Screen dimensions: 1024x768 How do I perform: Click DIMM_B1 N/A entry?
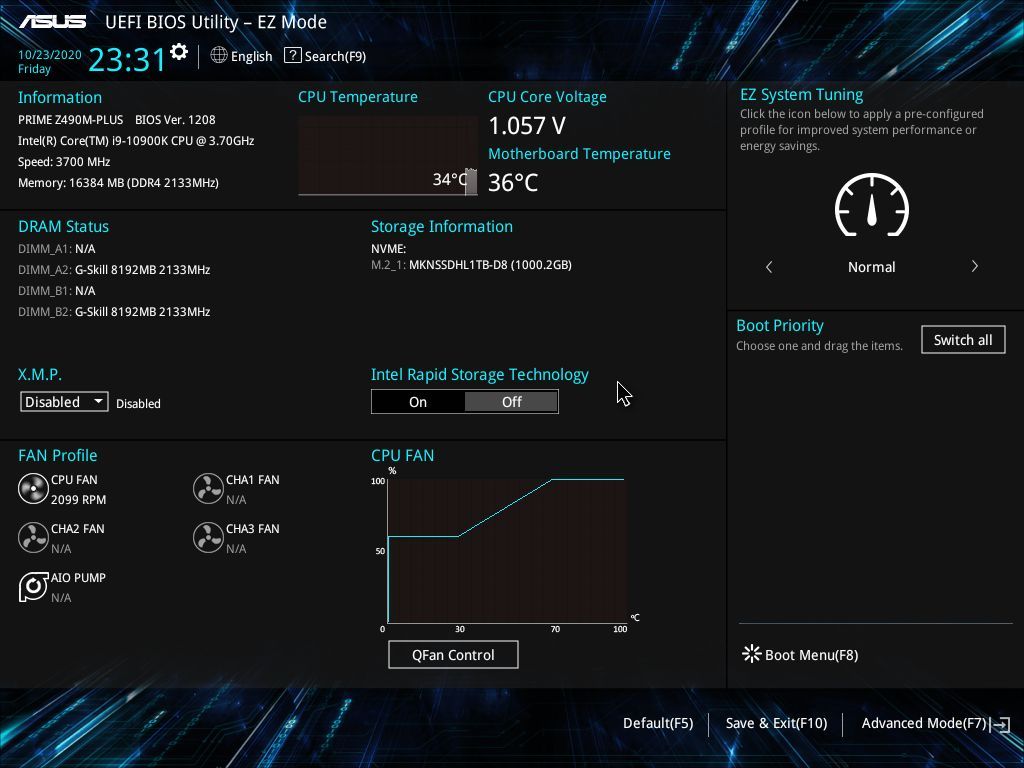pyautogui.click(x=57, y=291)
